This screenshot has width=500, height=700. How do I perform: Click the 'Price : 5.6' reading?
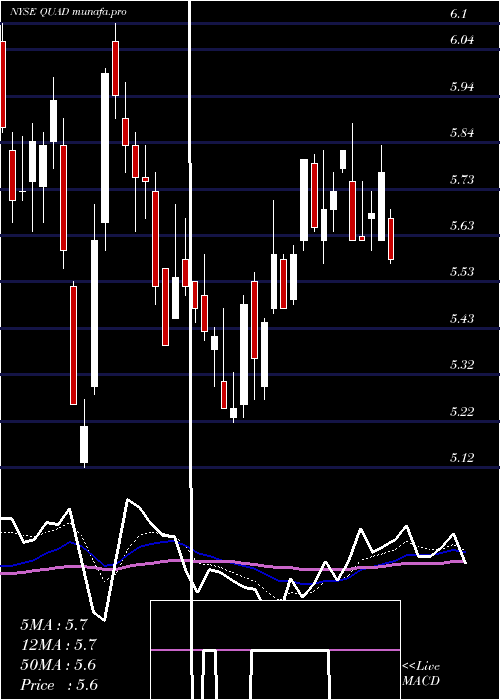tap(59, 685)
